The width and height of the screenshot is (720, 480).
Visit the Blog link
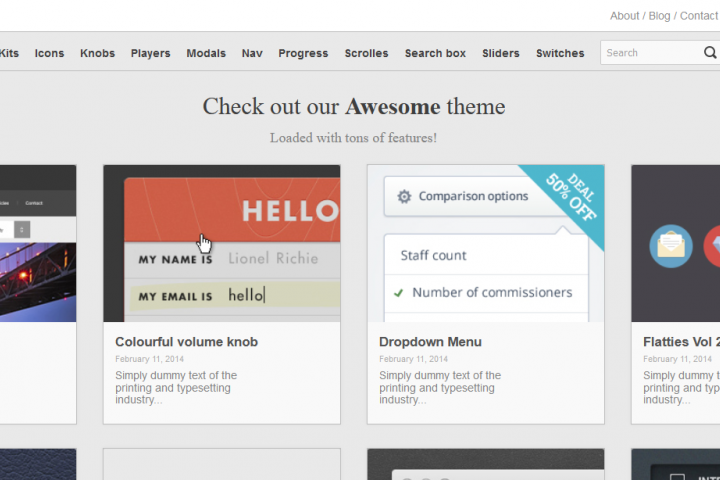659,16
